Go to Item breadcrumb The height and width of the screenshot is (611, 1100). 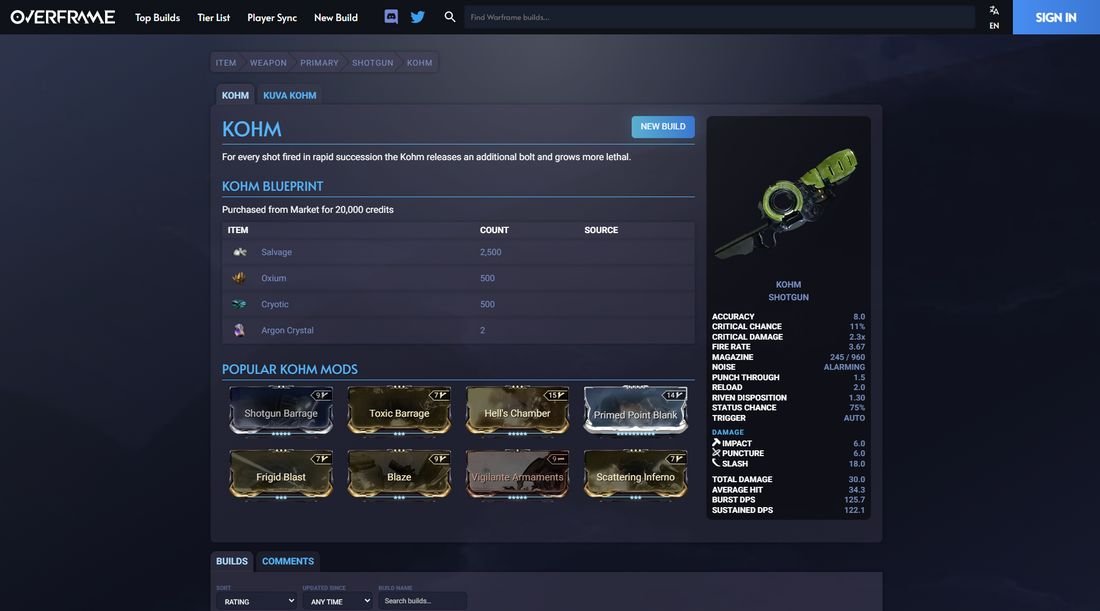point(226,62)
